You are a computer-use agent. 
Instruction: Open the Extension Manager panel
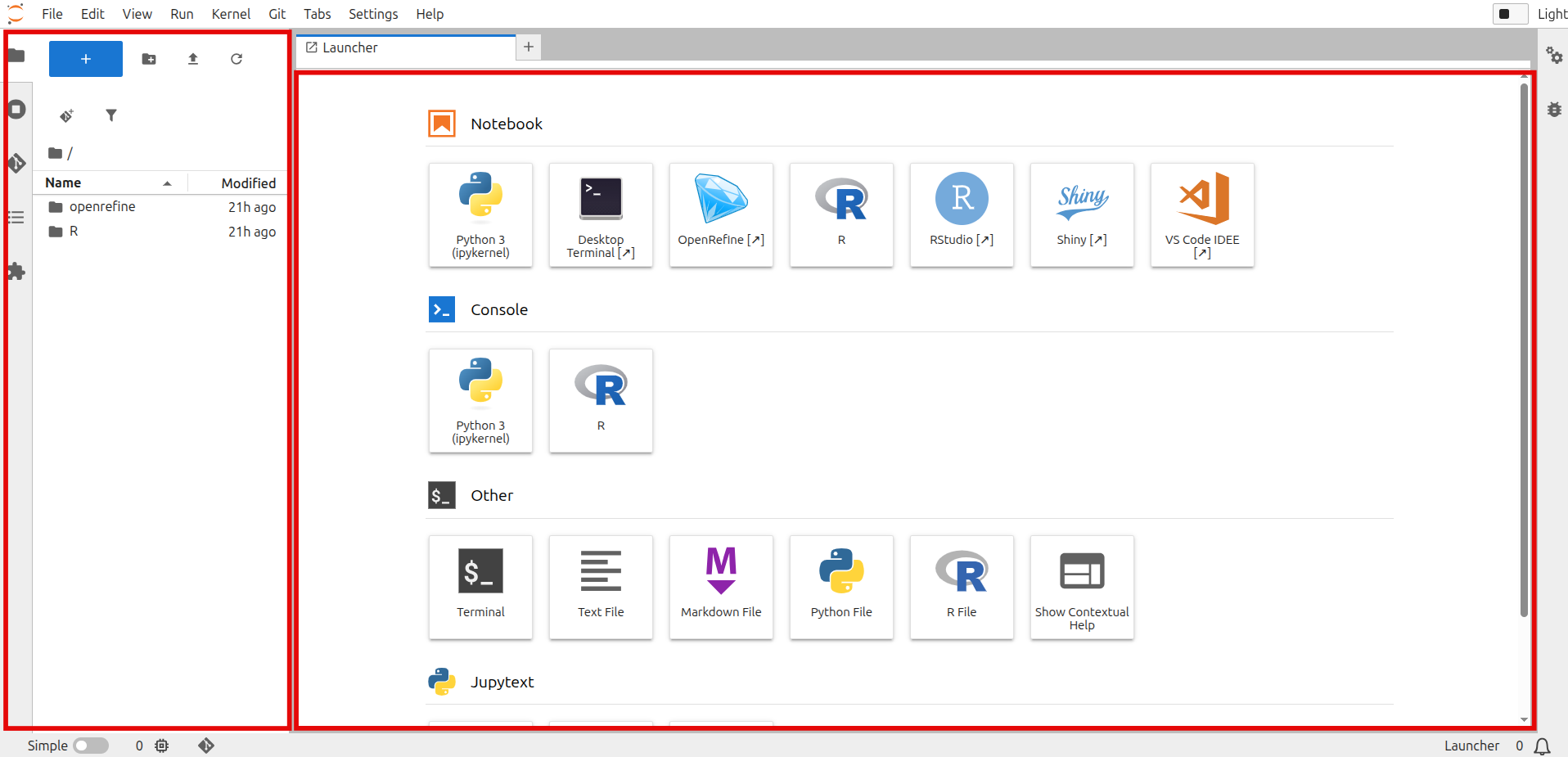[16, 272]
